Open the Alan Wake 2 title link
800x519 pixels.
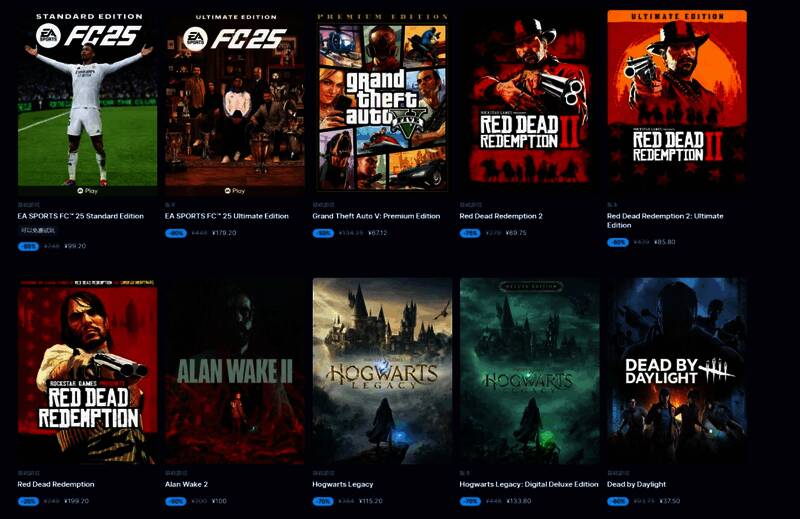point(186,484)
